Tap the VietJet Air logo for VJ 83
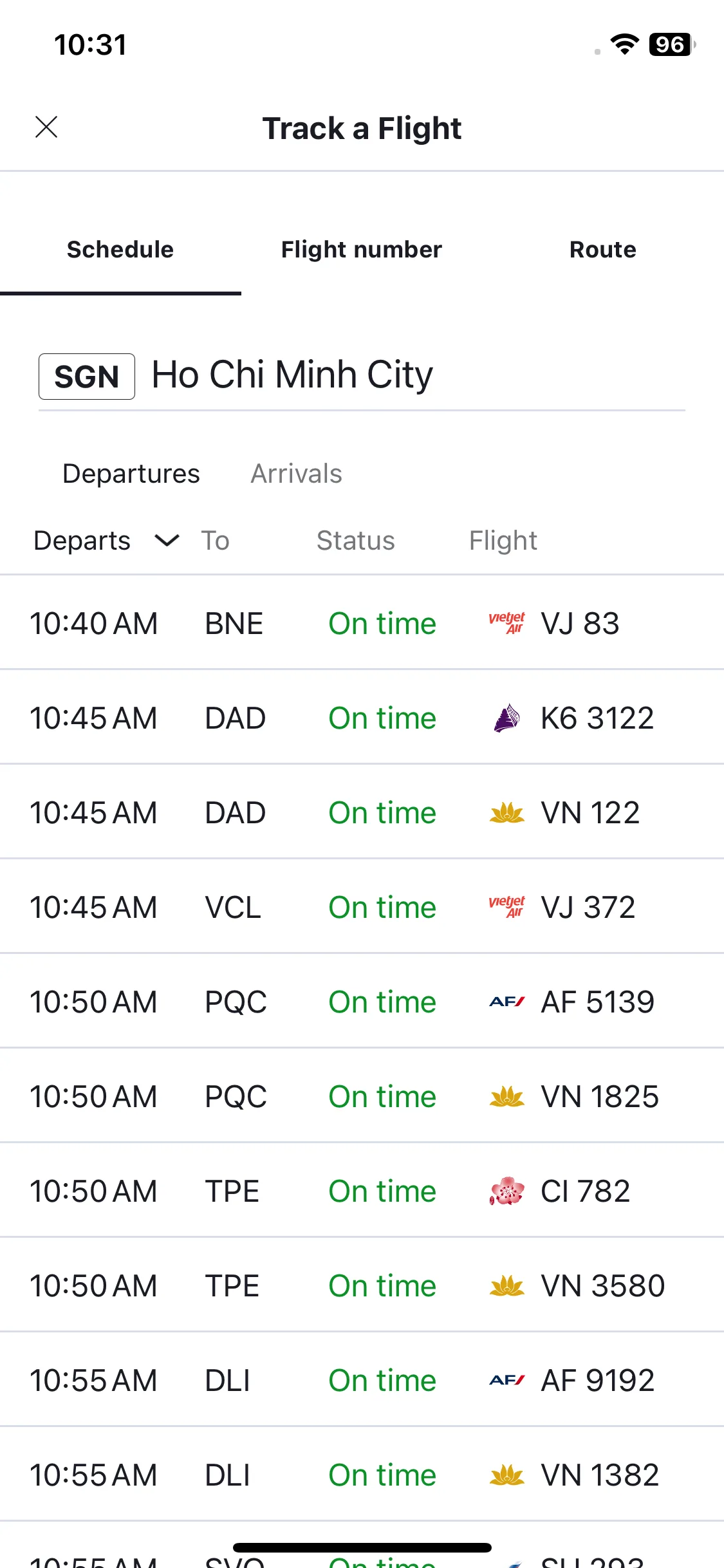Viewport: 724px width, 1568px height. tap(506, 623)
